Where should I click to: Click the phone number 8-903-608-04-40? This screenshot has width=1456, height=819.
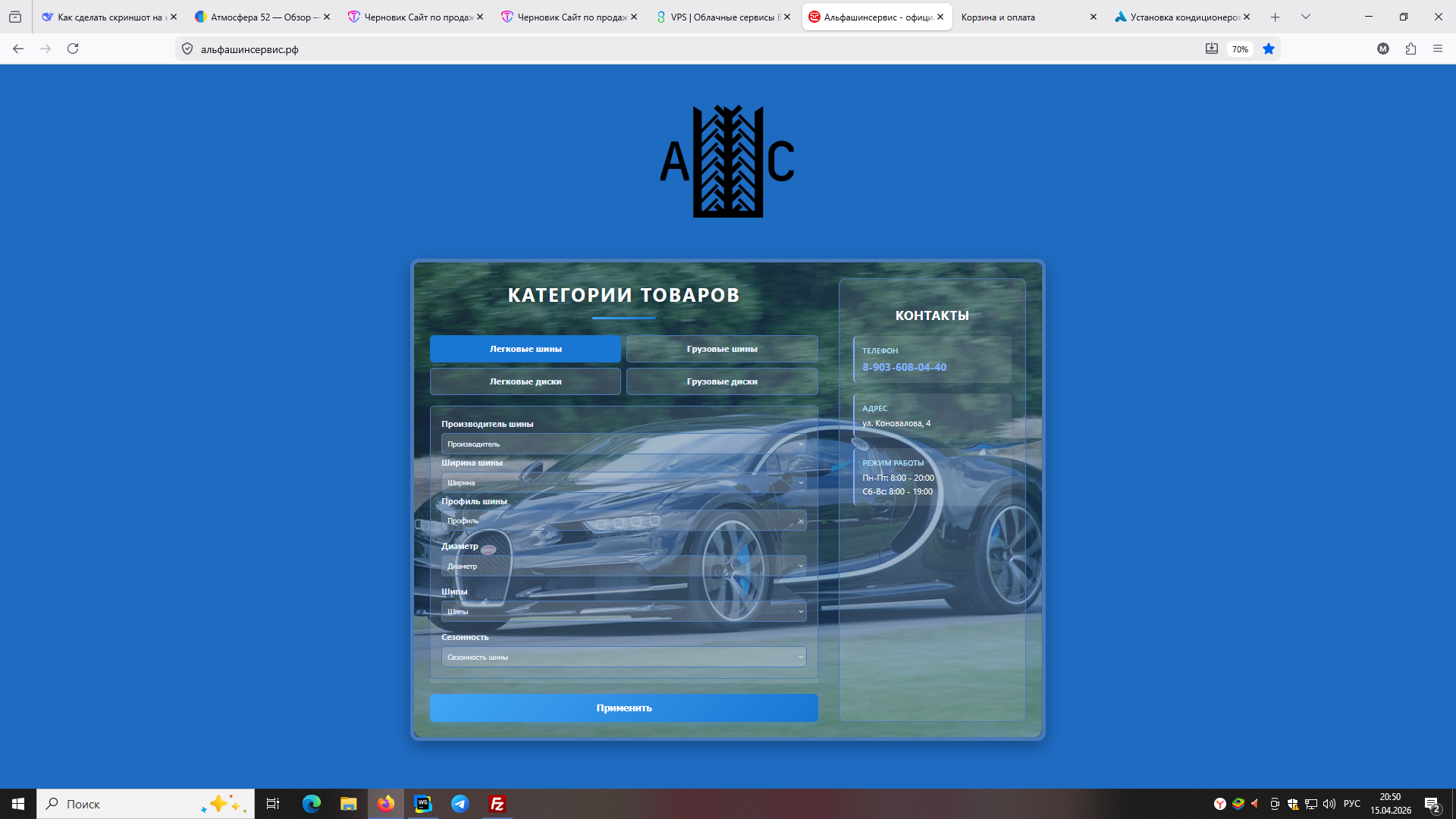click(904, 367)
